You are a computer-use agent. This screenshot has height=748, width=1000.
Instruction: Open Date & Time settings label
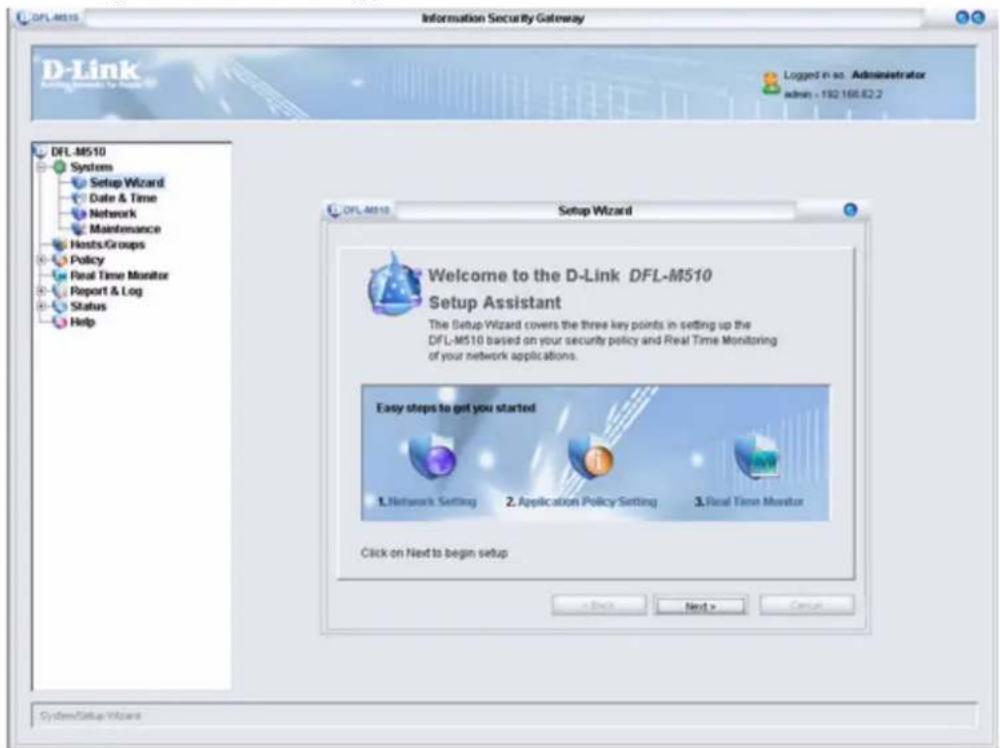[123, 198]
